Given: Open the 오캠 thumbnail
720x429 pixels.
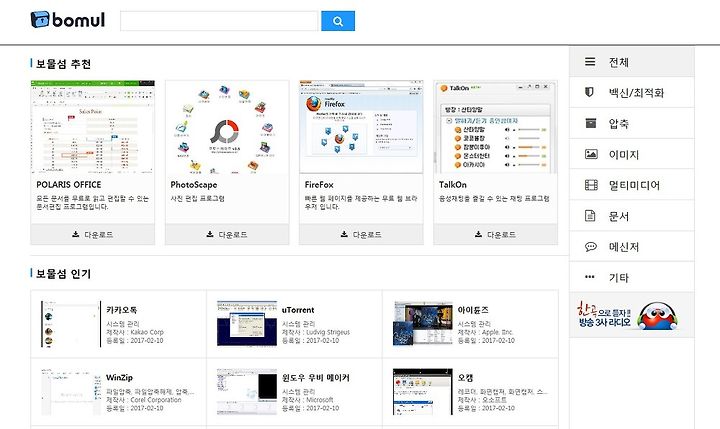Looking at the screenshot, I should pyautogui.click(x=423, y=391).
